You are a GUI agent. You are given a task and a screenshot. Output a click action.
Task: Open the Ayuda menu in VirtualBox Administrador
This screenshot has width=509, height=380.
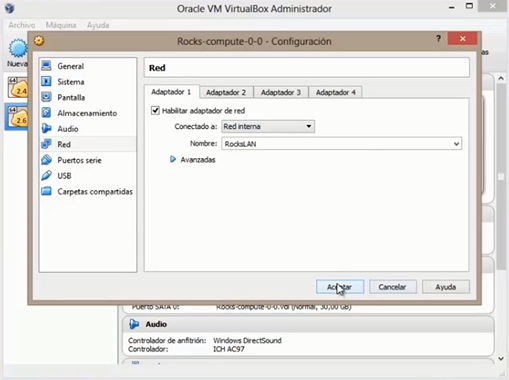(98, 25)
